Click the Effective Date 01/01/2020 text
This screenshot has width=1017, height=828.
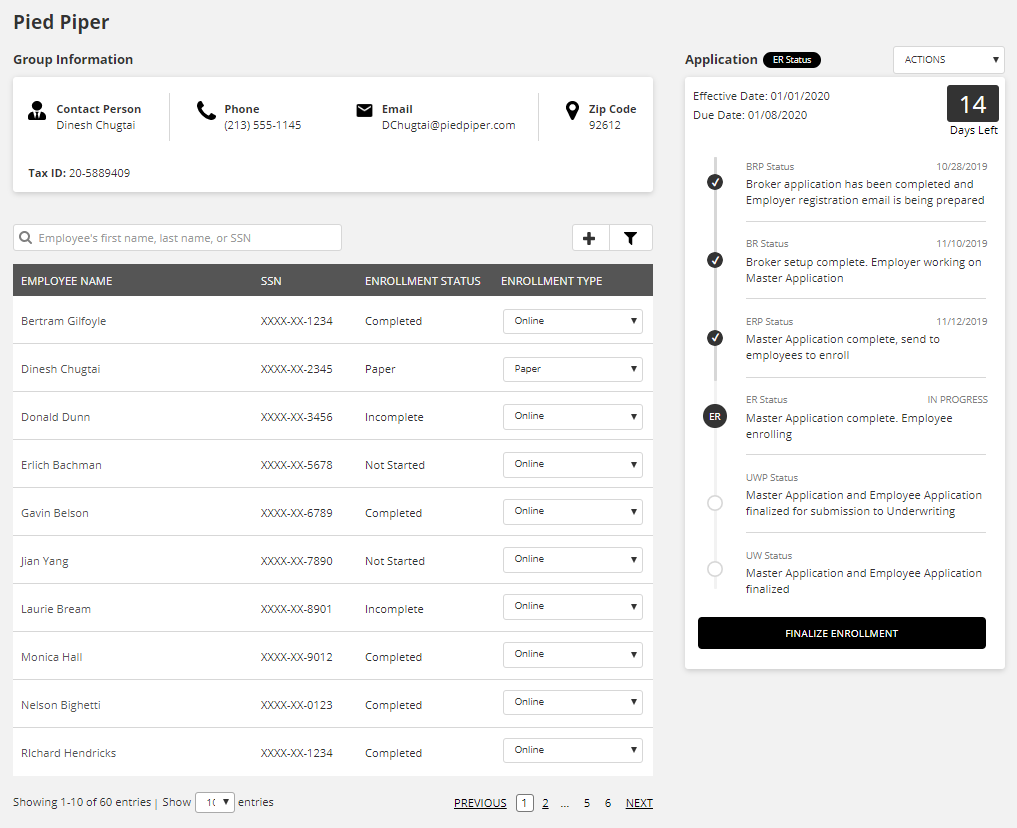[761, 96]
